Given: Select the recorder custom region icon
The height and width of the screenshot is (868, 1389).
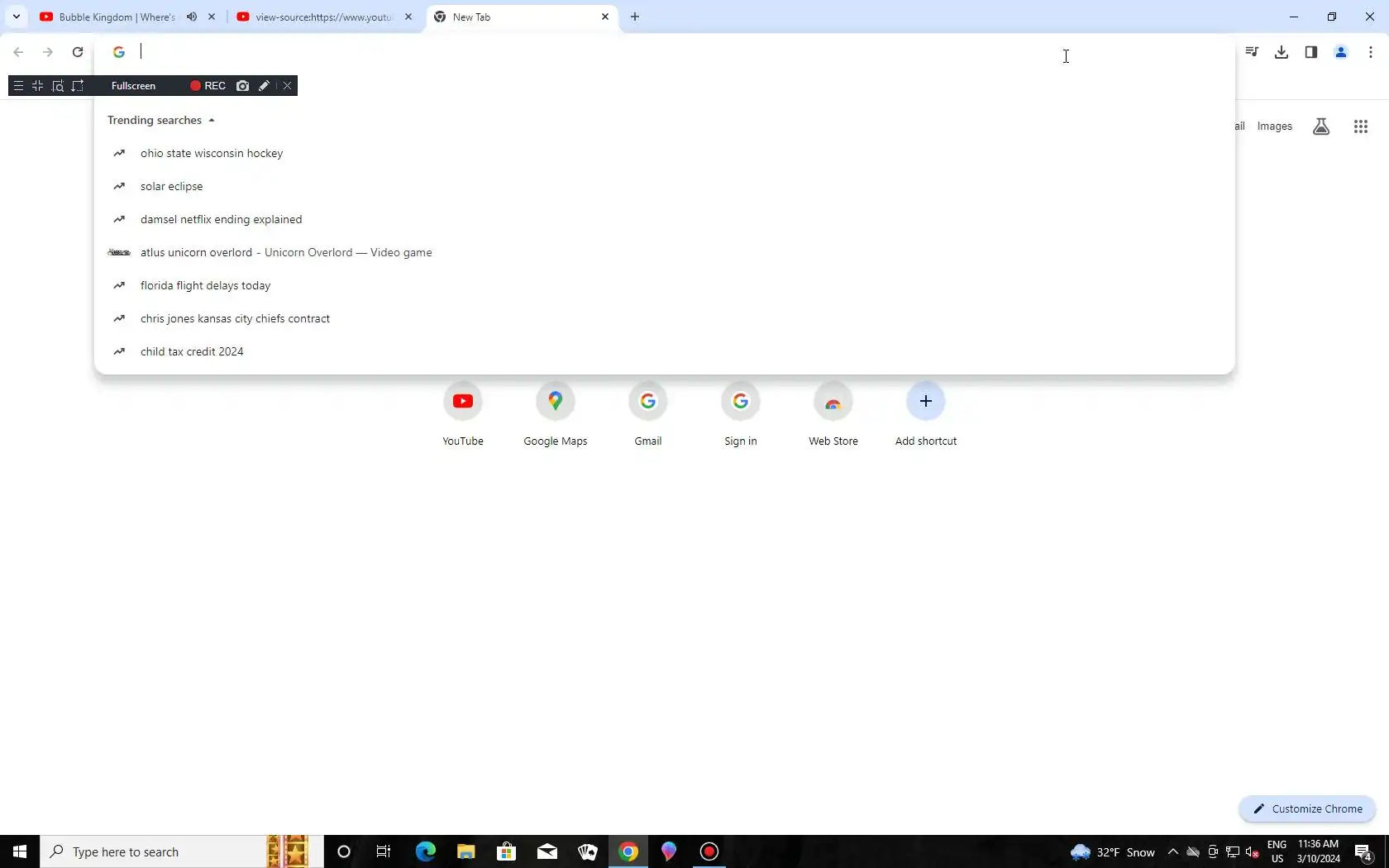Looking at the screenshot, I should click(x=78, y=86).
